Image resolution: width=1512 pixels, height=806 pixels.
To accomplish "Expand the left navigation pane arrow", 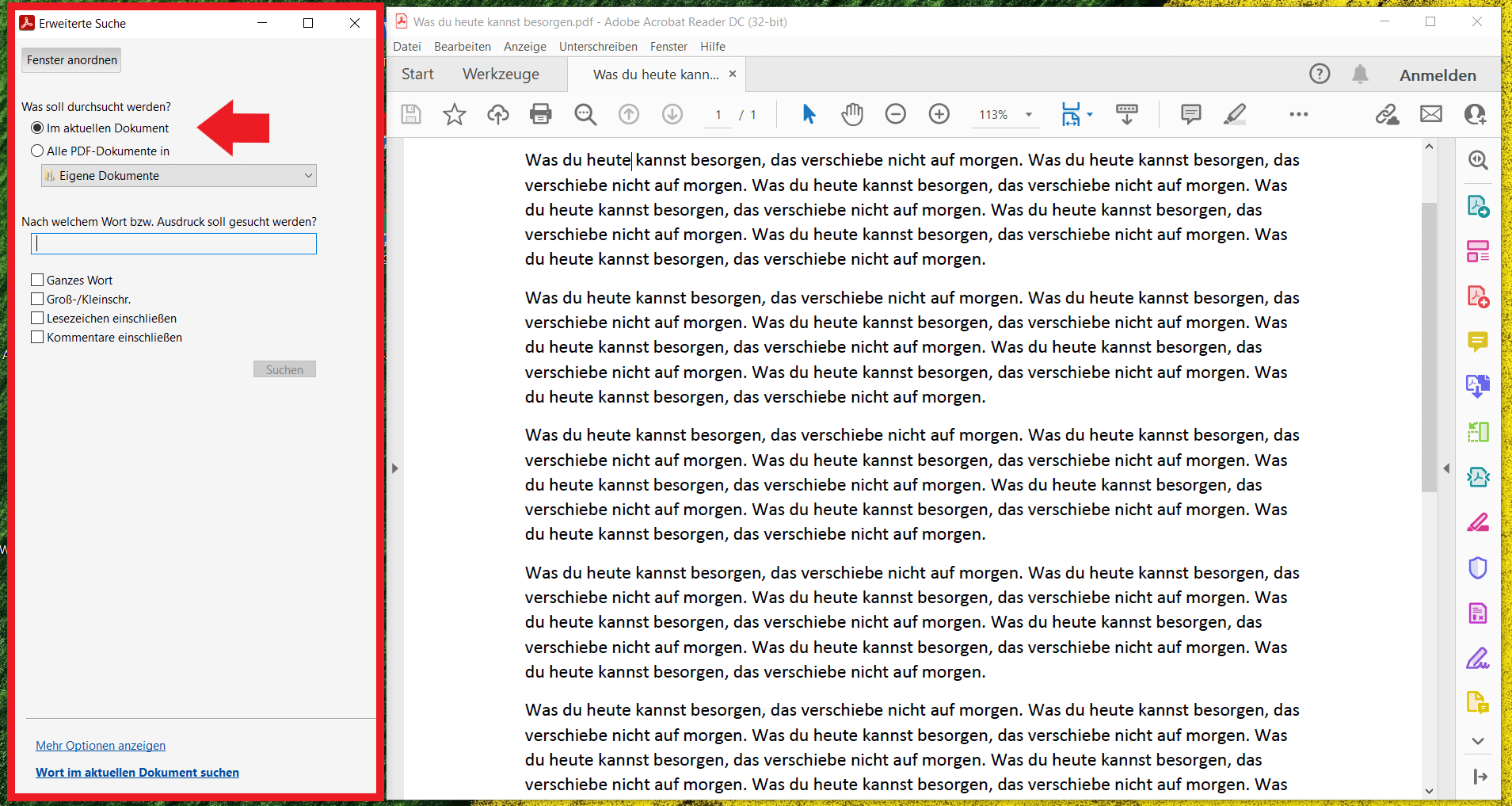I will coord(394,468).
